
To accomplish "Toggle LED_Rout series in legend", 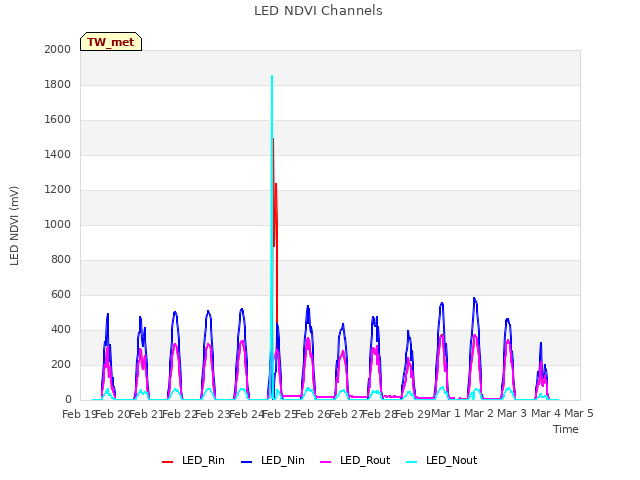I will tap(355, 460).
